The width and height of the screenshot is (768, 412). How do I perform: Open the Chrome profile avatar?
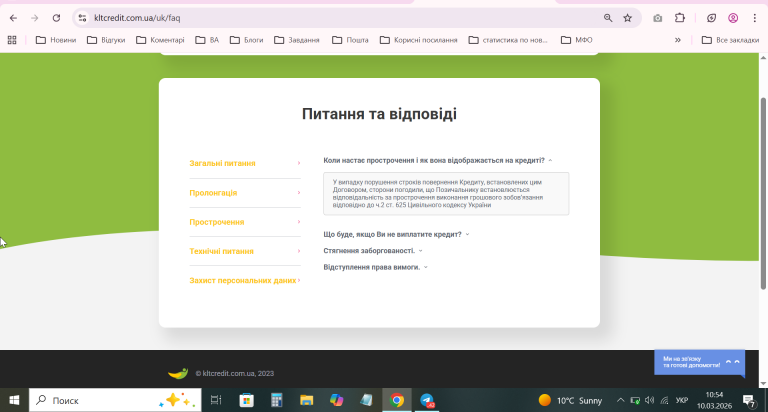click(x=733, y=18)
